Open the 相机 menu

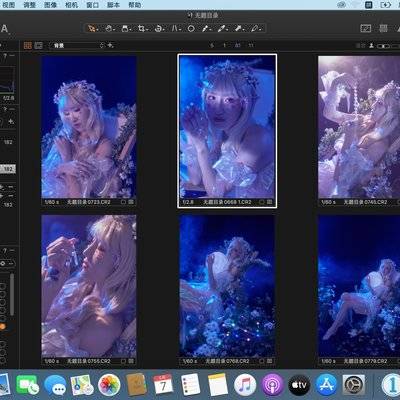pyautogui.click(x=71, y=5)
